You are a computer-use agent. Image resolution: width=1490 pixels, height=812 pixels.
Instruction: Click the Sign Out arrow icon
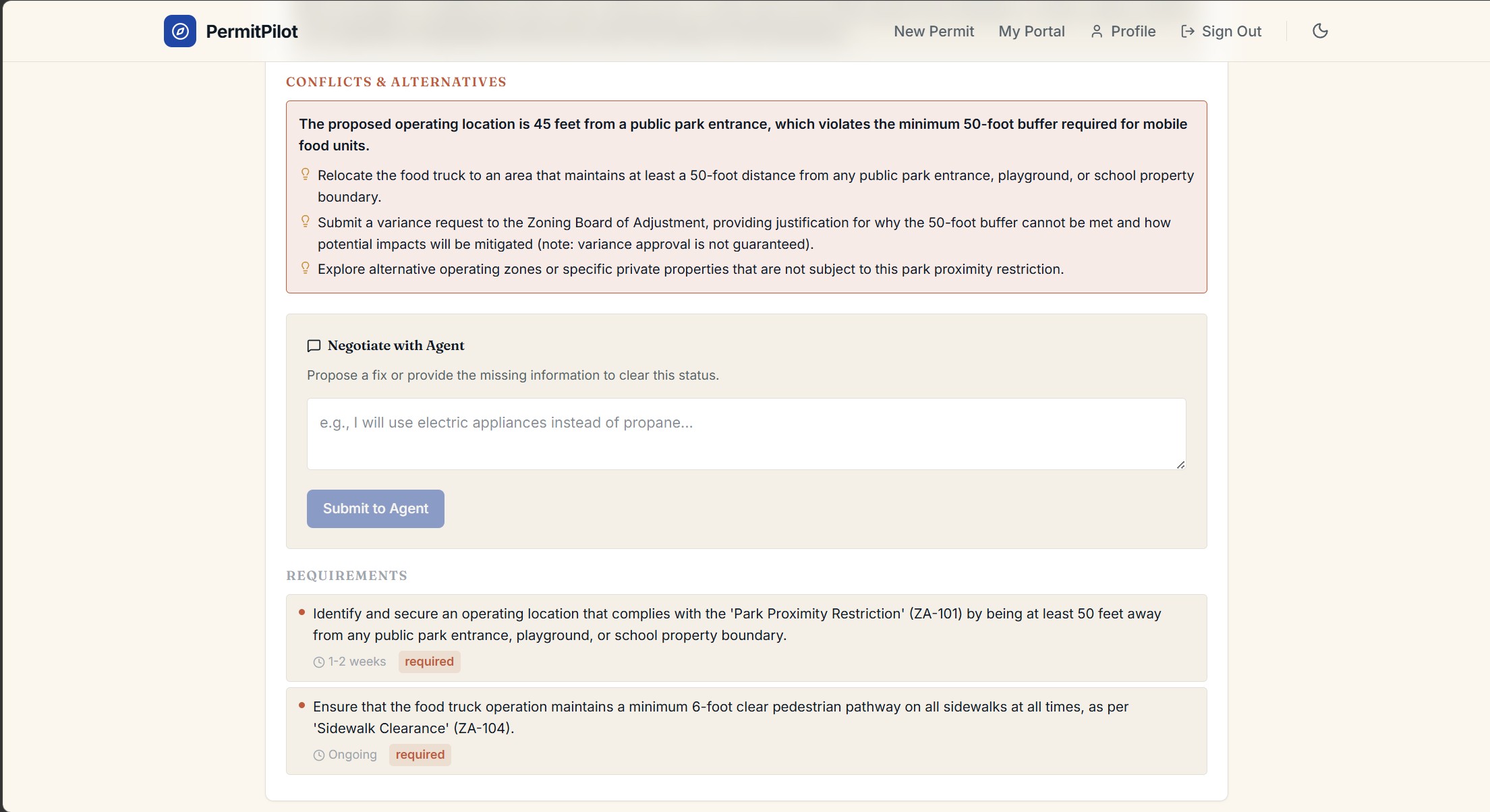tap(1188, 32)
